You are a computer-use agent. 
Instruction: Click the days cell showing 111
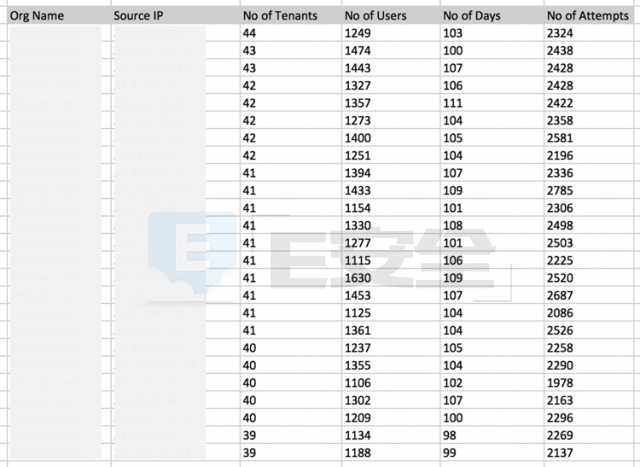pyautogui.click(x=492, y=103)
